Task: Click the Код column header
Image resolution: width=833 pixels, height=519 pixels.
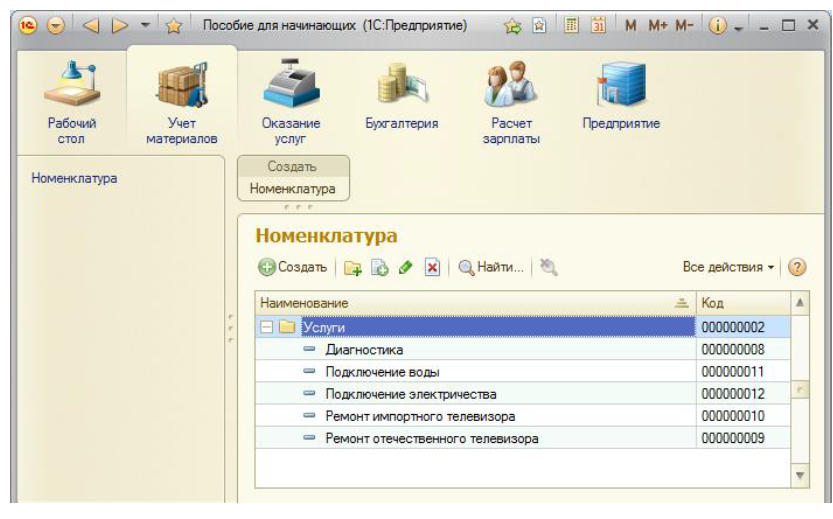Action: coord(743,303)
